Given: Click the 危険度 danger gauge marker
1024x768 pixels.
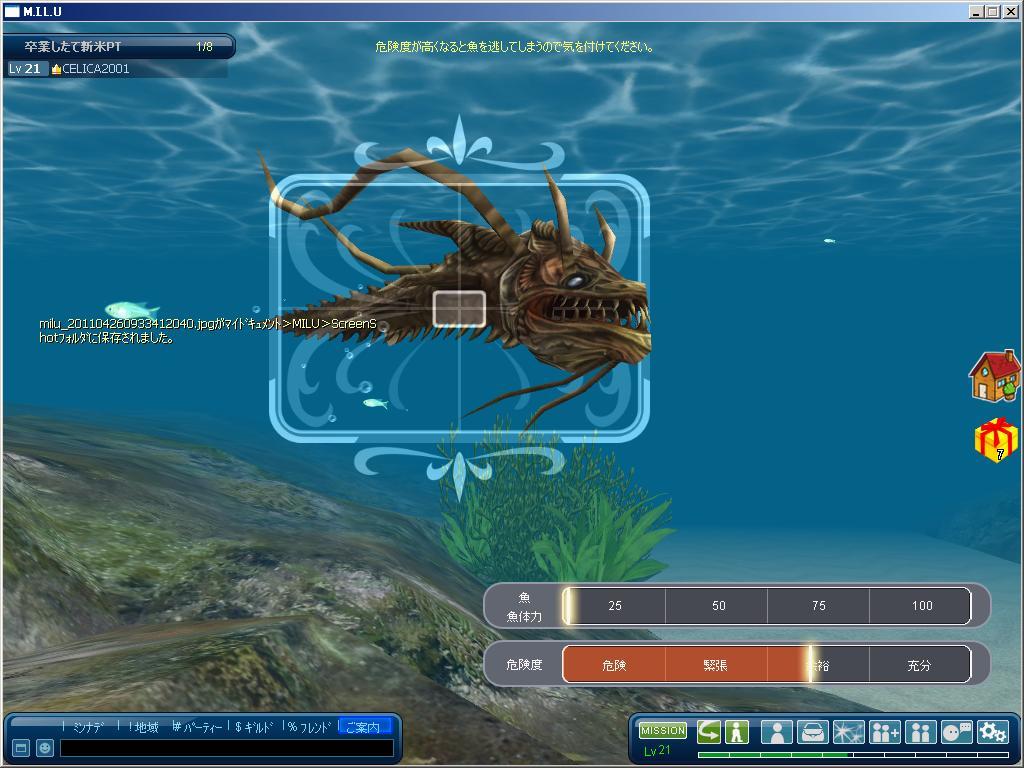Looking at the screenshot, I should pyautogui.click(x=810, y=664).
